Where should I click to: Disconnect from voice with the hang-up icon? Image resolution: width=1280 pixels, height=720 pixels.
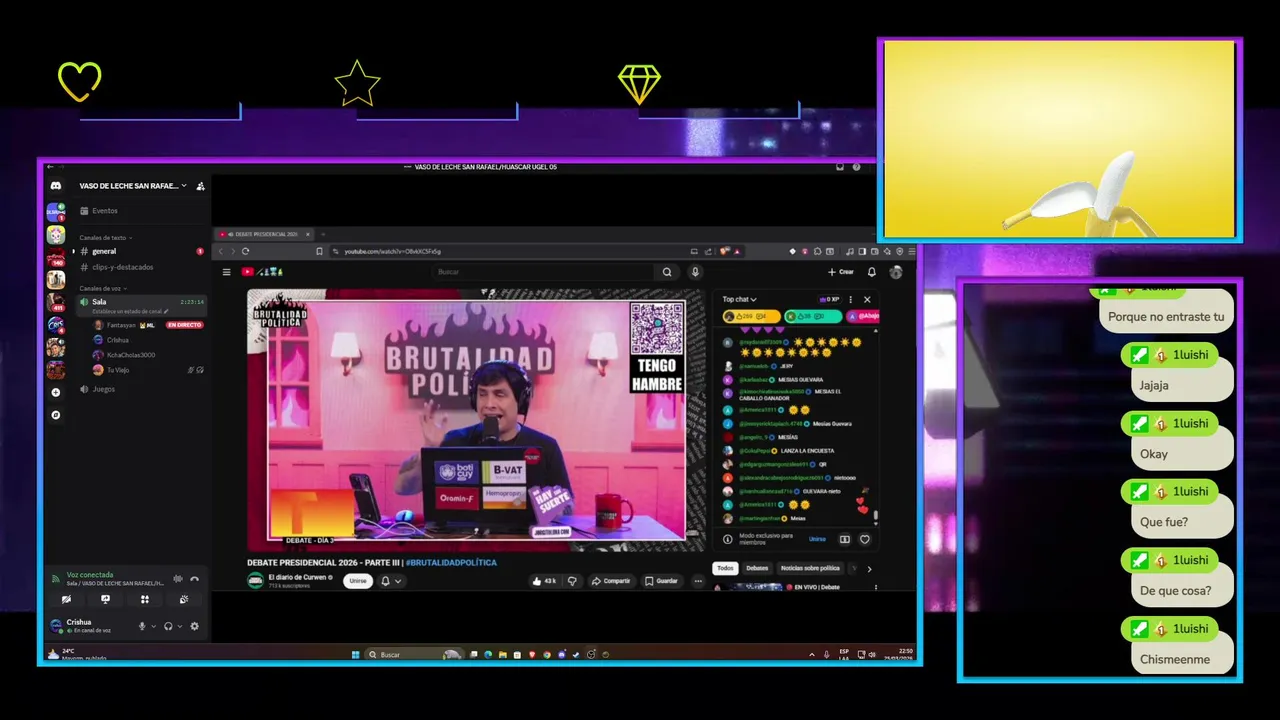[x=195, y=579]
